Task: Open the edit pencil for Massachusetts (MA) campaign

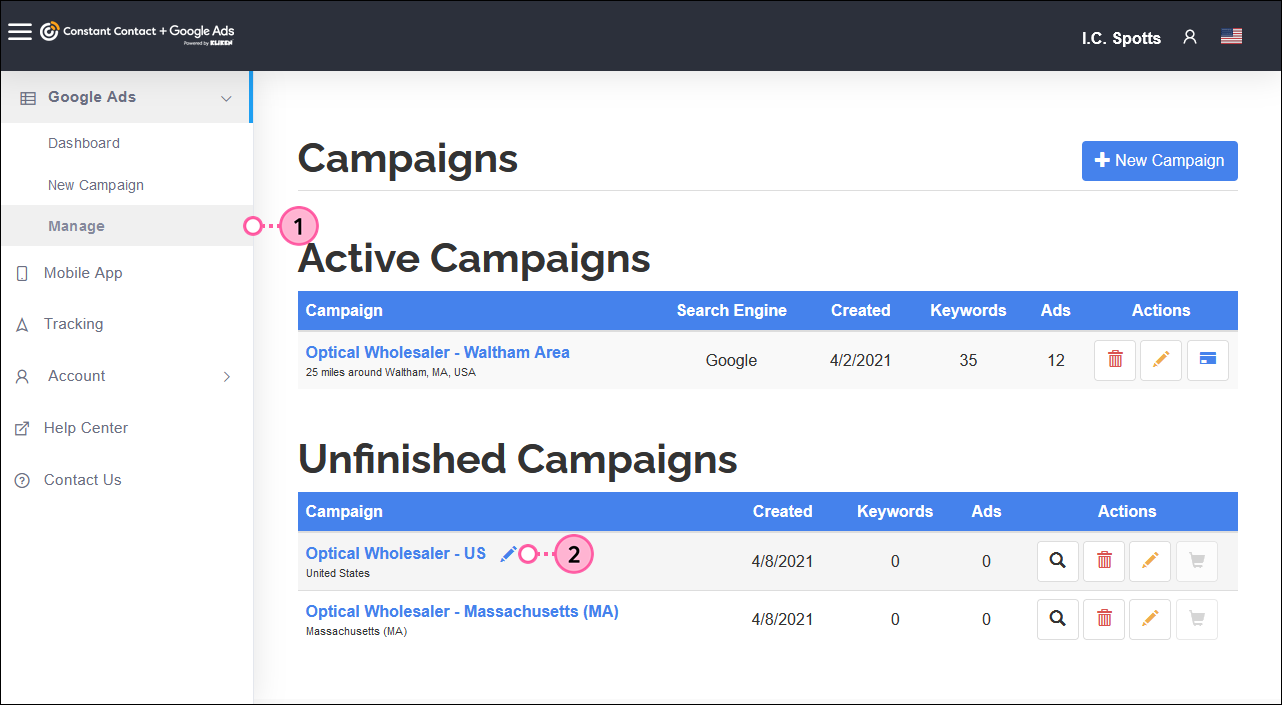Action: pos(1149,619)
